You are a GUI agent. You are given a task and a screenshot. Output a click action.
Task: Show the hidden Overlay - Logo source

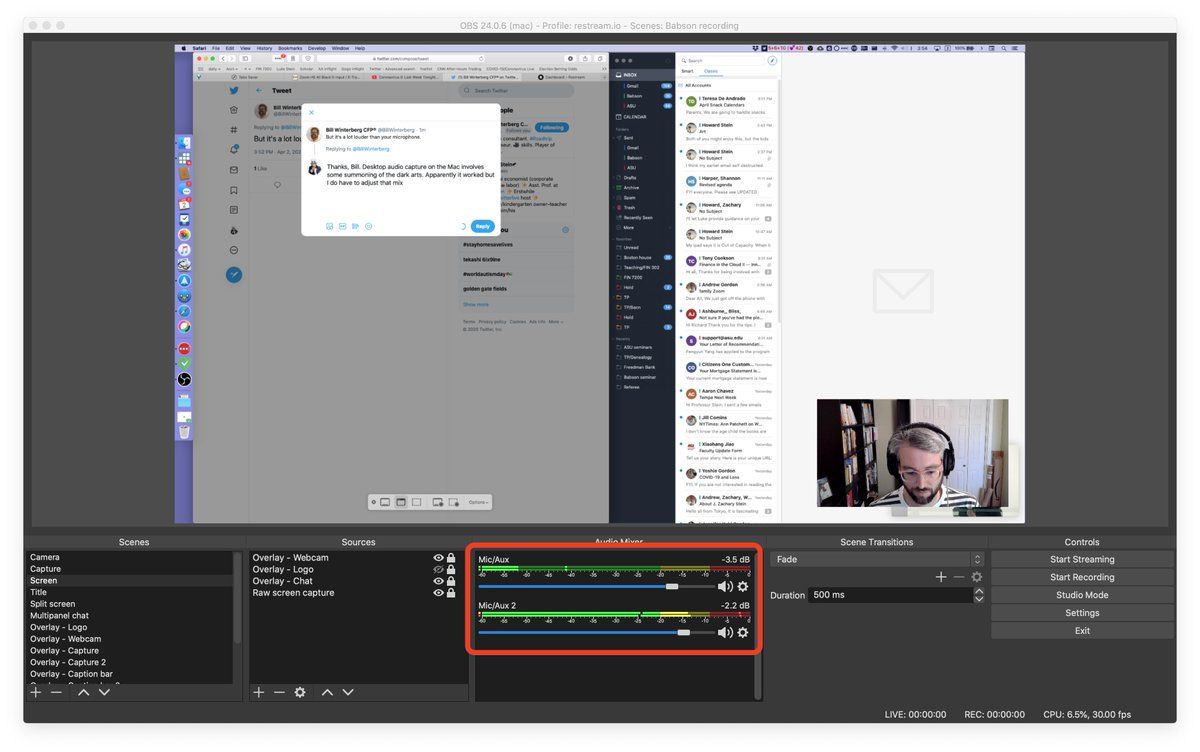tap(438, 570)
